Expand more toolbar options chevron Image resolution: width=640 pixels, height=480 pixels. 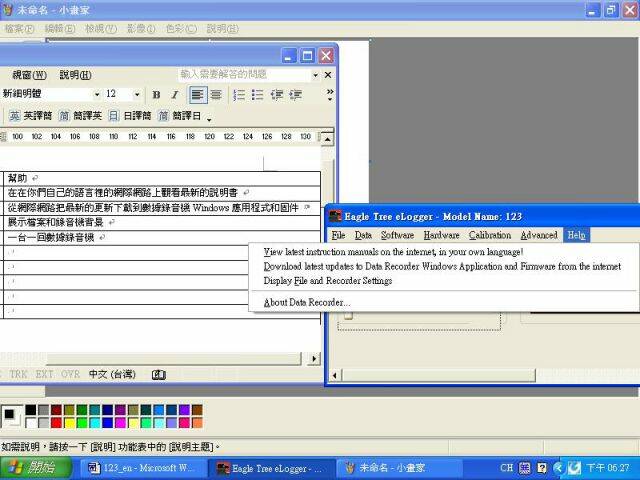click(330, 94)
